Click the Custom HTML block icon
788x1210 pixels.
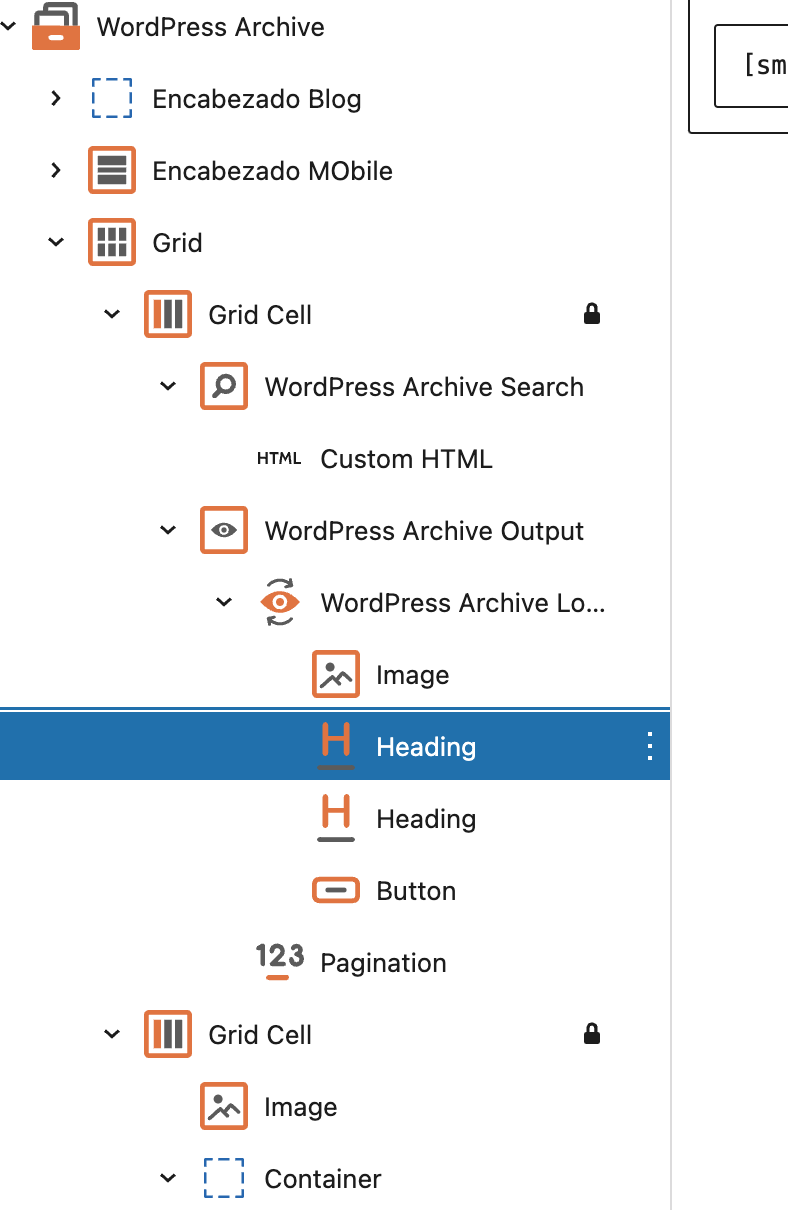(279, 459)
